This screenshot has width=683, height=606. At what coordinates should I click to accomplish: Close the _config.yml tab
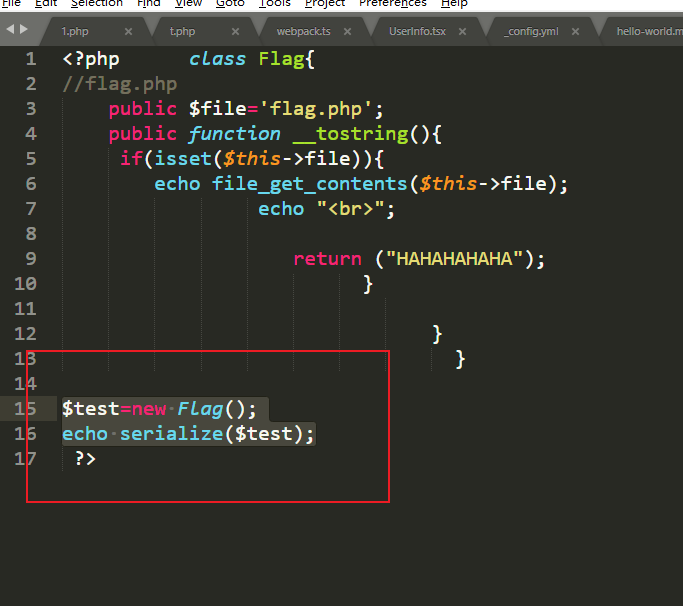[x=575, y=31]
